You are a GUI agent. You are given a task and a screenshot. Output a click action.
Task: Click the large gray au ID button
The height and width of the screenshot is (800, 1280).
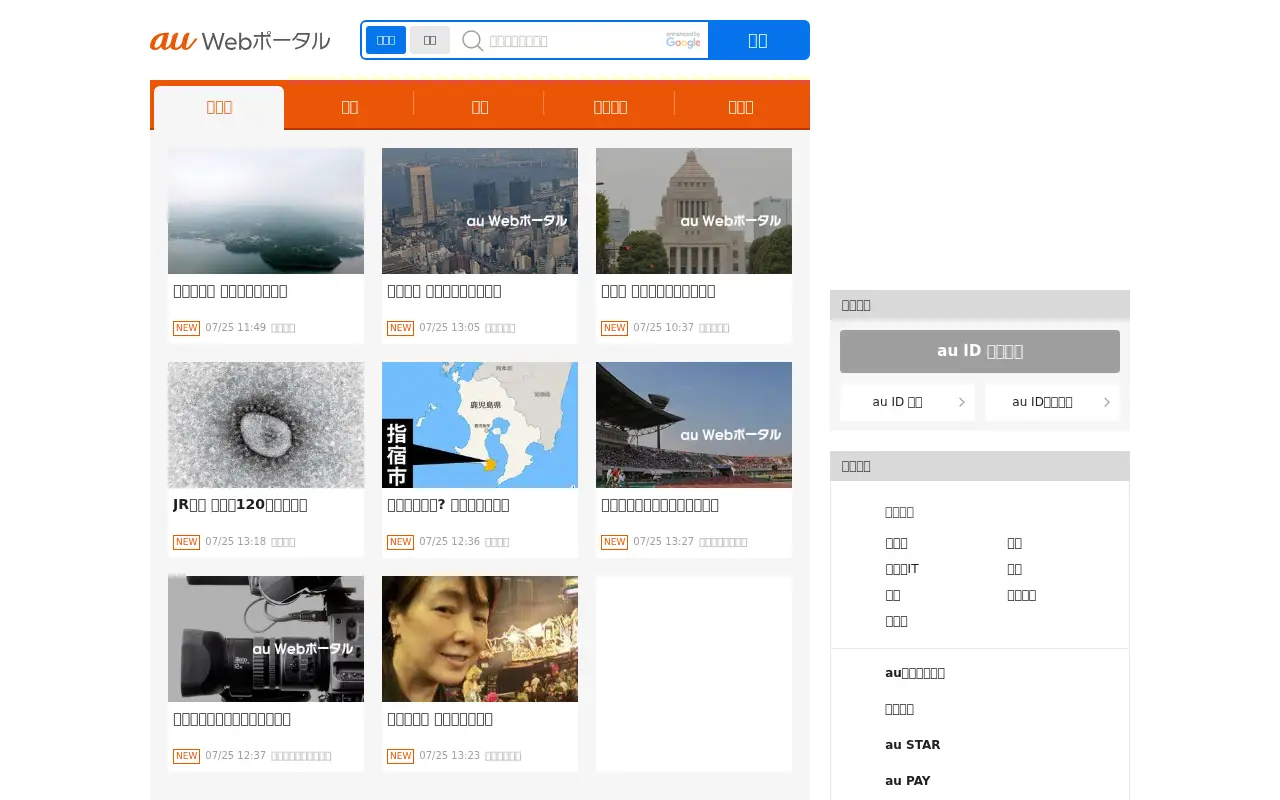tap(980, 351)
